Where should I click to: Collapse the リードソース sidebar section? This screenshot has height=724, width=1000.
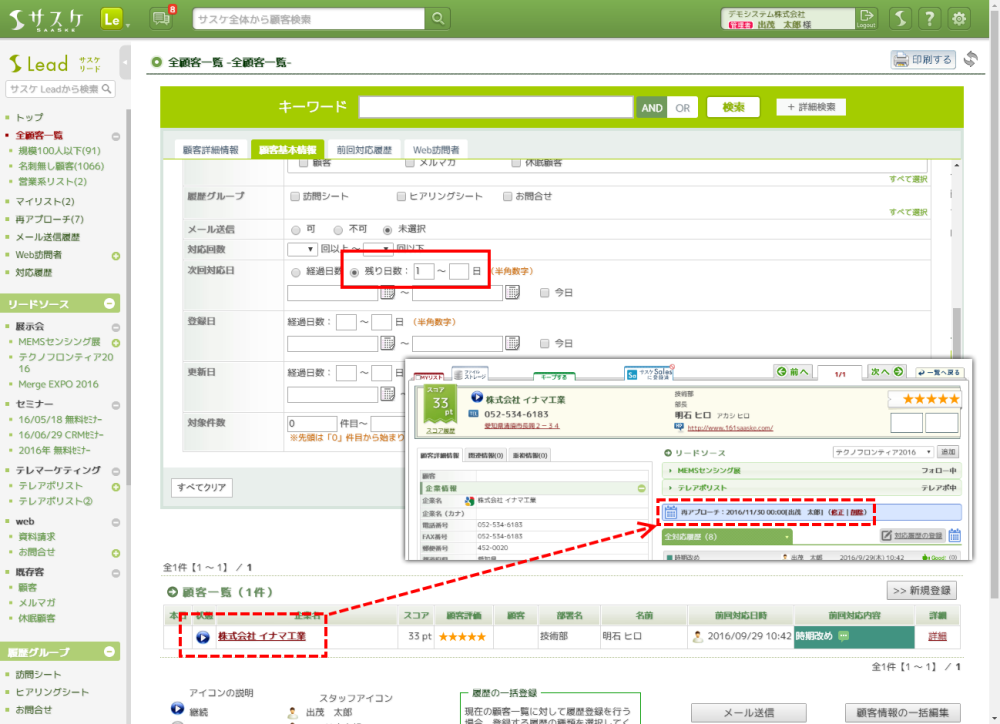(x=110, y=304)
